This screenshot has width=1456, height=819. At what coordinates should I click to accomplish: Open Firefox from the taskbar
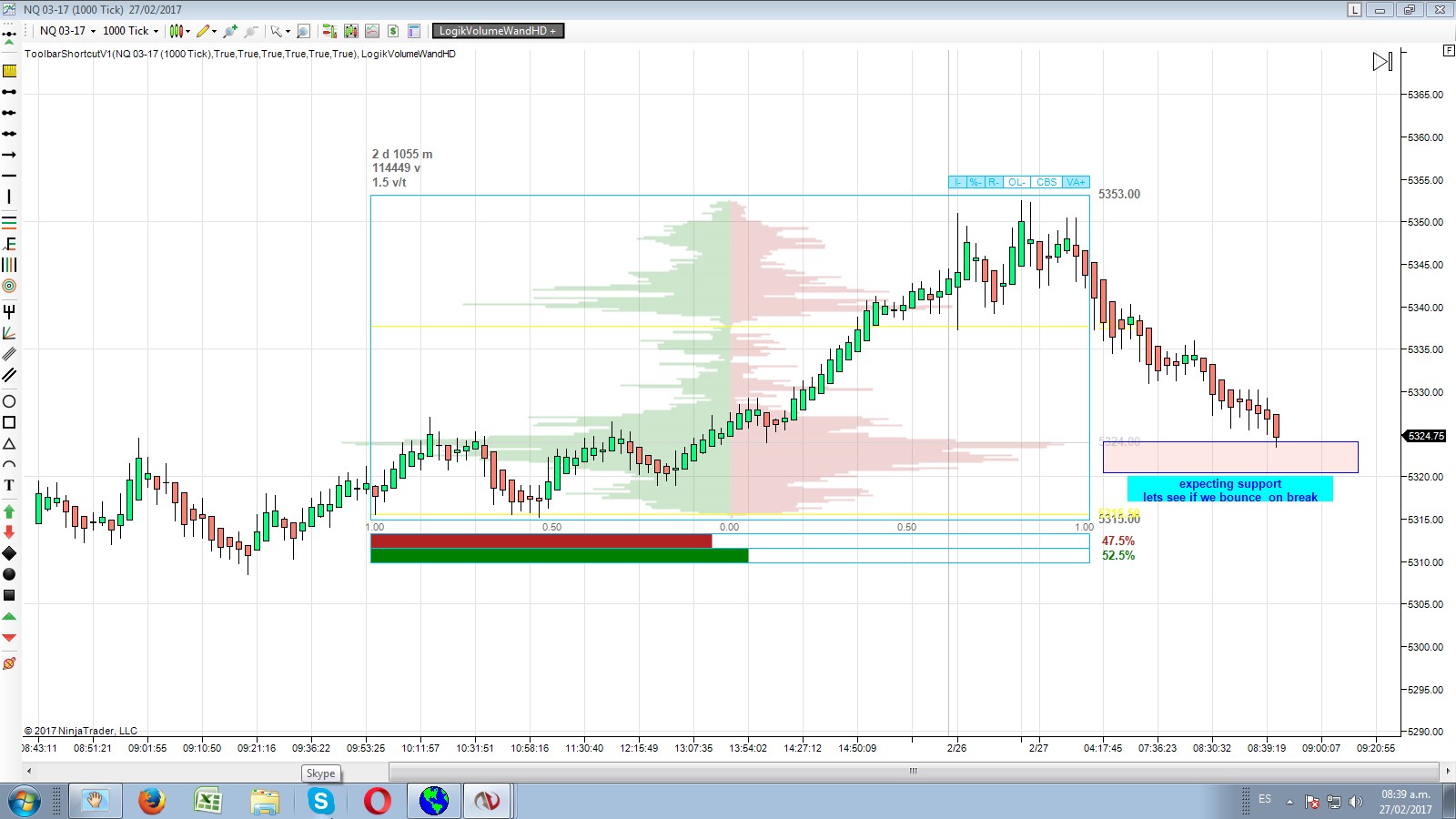(151, 801)
